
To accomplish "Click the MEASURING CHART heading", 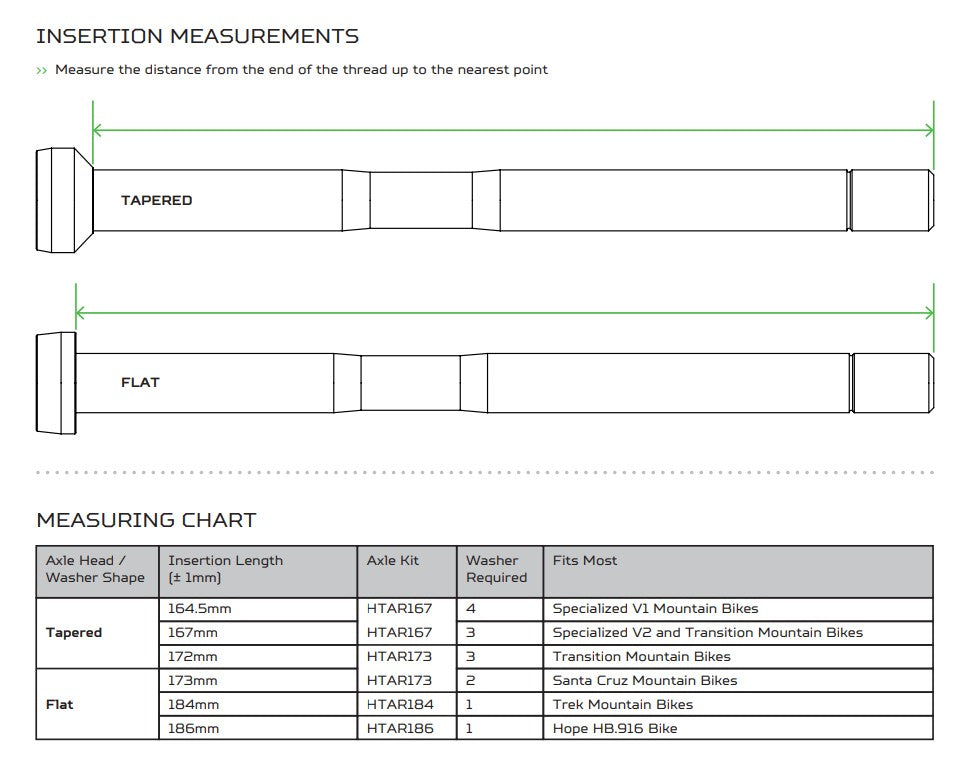I will pos(146,521).
